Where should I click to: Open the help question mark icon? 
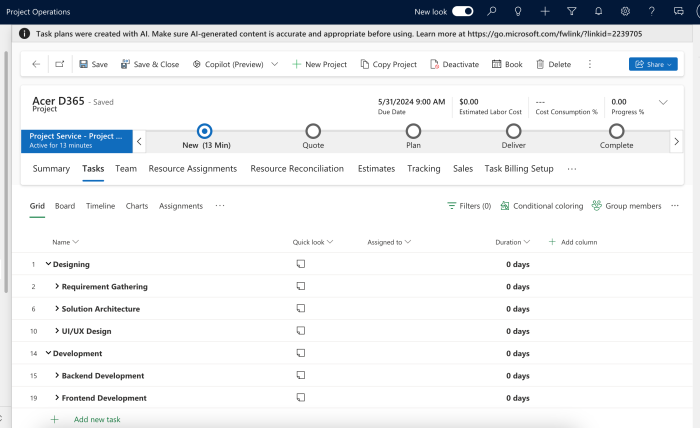point(652,12)
